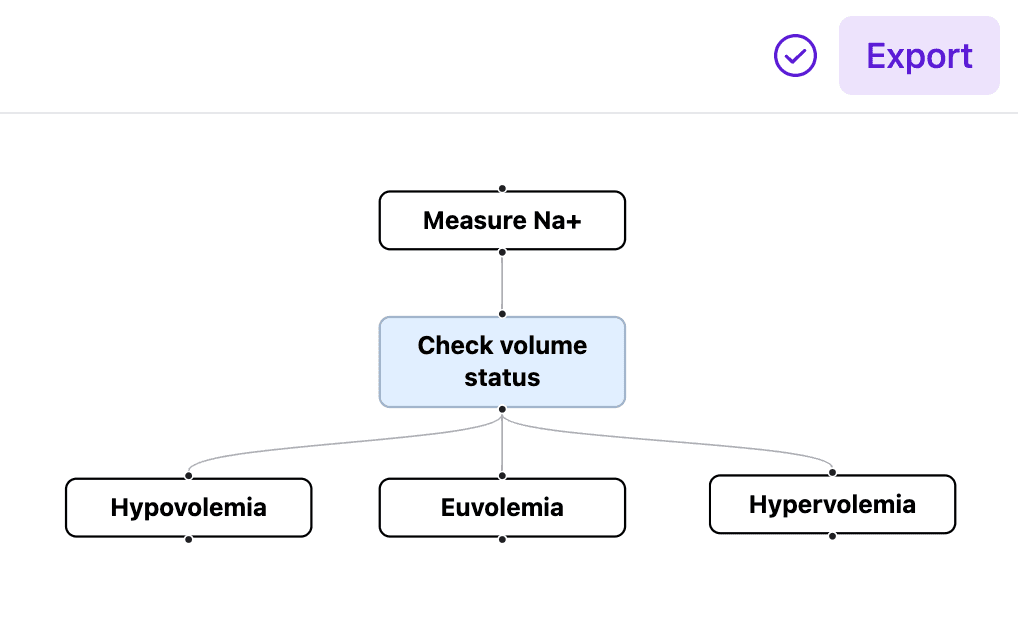Click top connector dot of Hypervolemia
The width and height of the screenshot is (1018, 620).
pyautogui.click(x=832, y=473)
